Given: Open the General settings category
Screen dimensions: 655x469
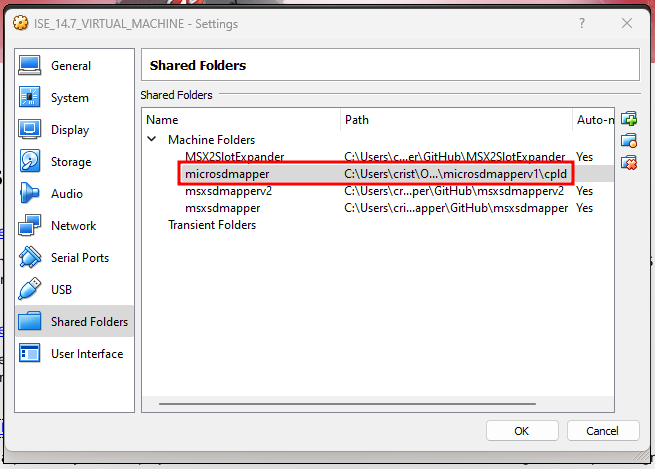Looking at the screenshot, I should (70, 66).
